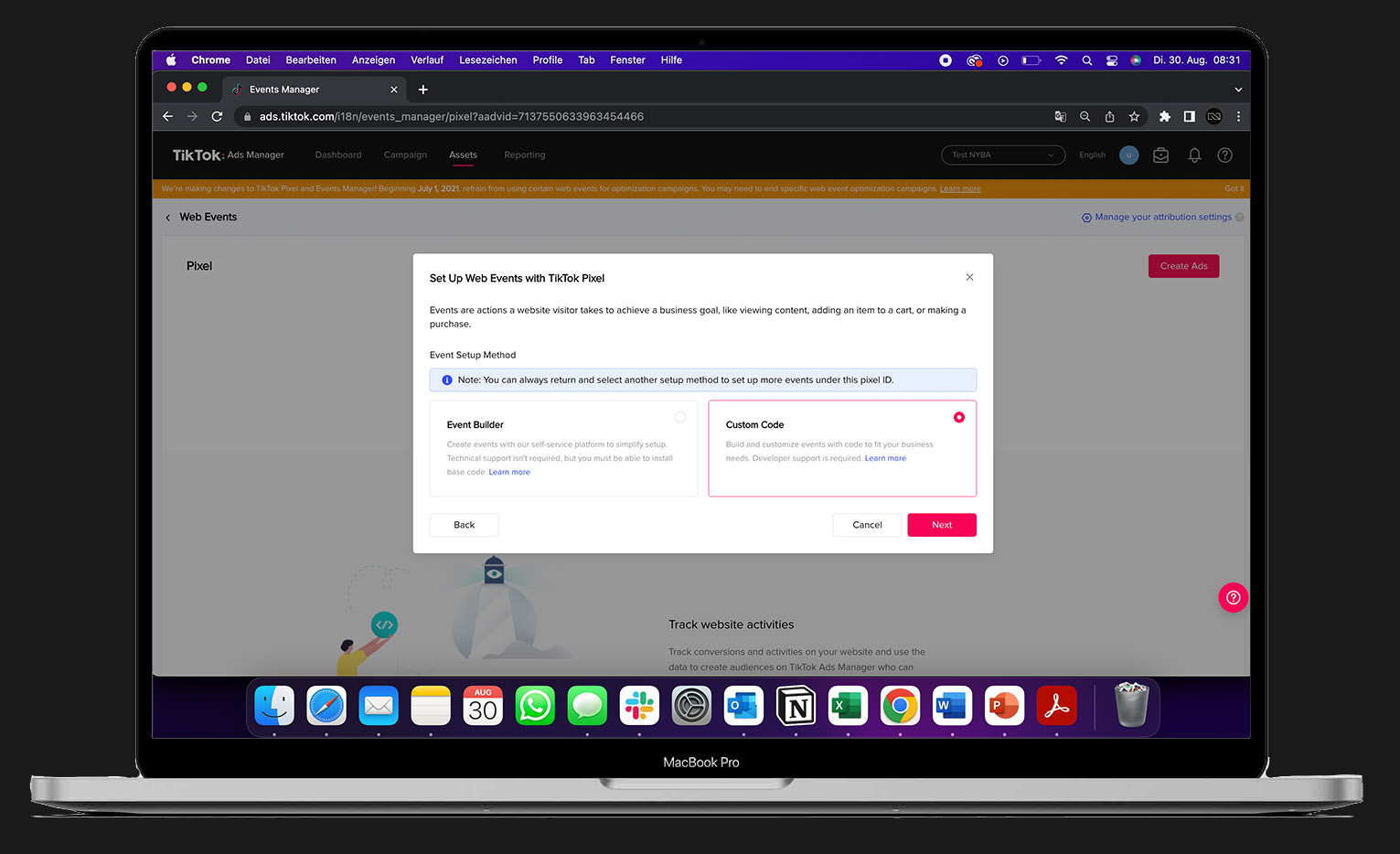This screenshot has width=1400, height=854.
Task: Go Back in the setup dialog
Action: tap(465, 525)
